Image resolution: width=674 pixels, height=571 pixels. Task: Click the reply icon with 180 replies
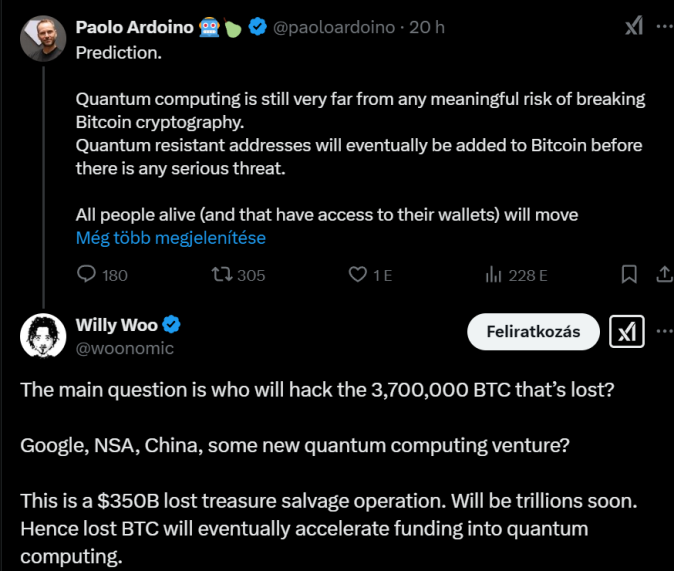click(x=87, y=274)
